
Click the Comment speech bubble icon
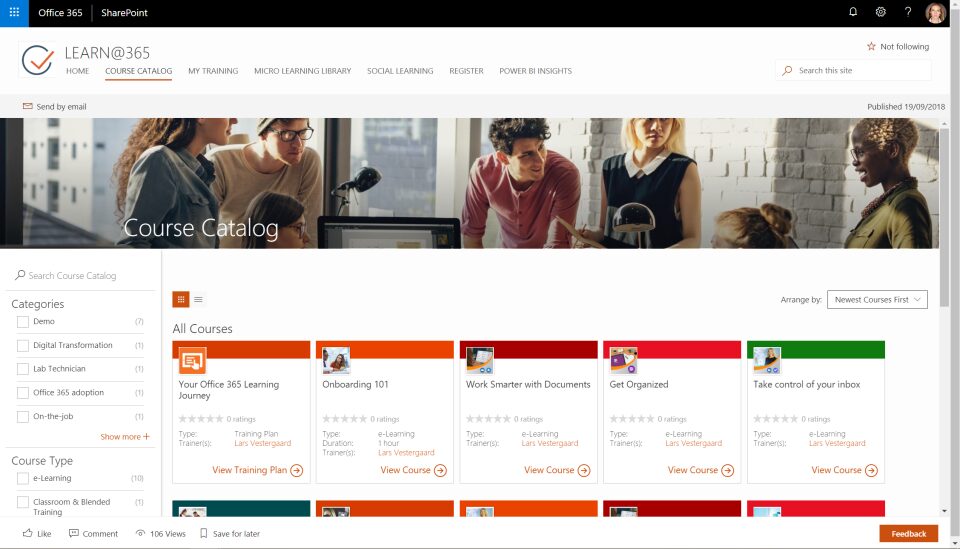(73, 533)
